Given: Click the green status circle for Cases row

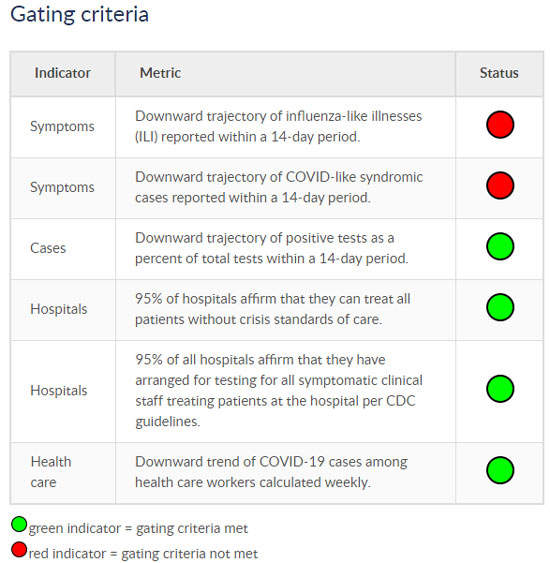Looking at the screenshot, I should (500, 246).
